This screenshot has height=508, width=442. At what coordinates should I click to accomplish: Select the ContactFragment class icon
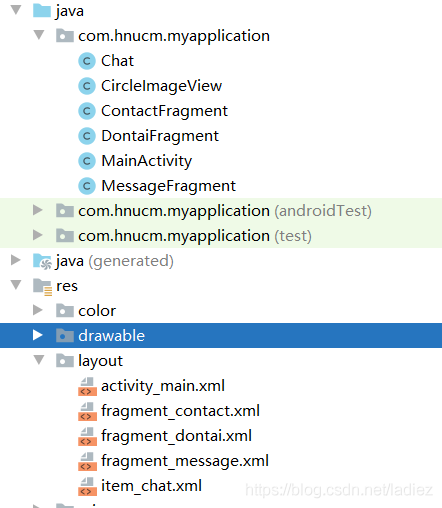(87, 111)
